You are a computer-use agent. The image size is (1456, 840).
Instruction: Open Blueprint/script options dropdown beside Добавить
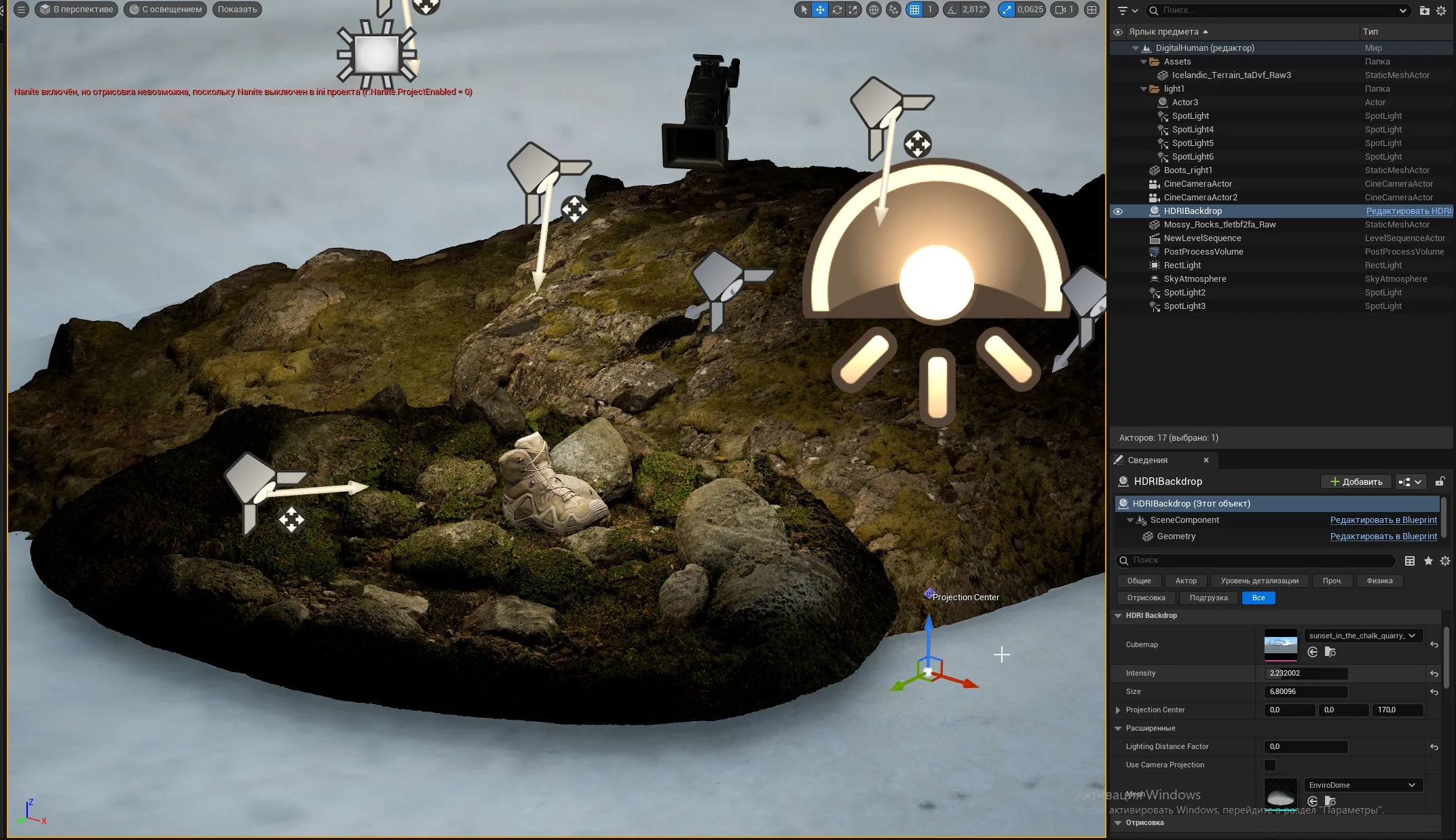tap(1411, 482)
